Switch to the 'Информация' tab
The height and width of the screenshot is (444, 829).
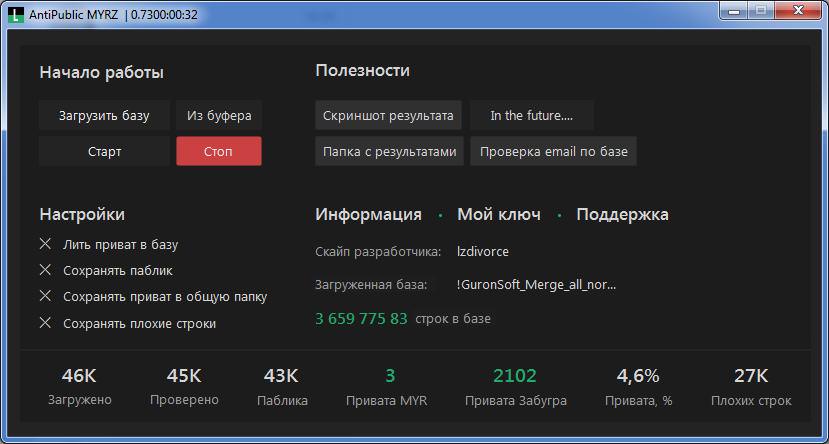tap(368, 214)
